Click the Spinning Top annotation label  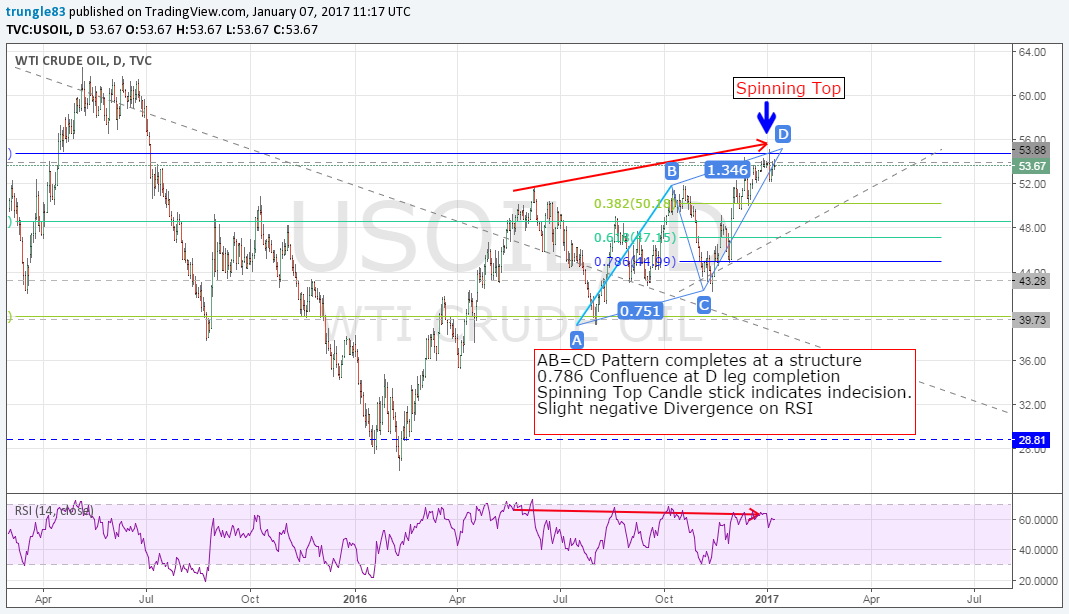[x=789, y=88]
